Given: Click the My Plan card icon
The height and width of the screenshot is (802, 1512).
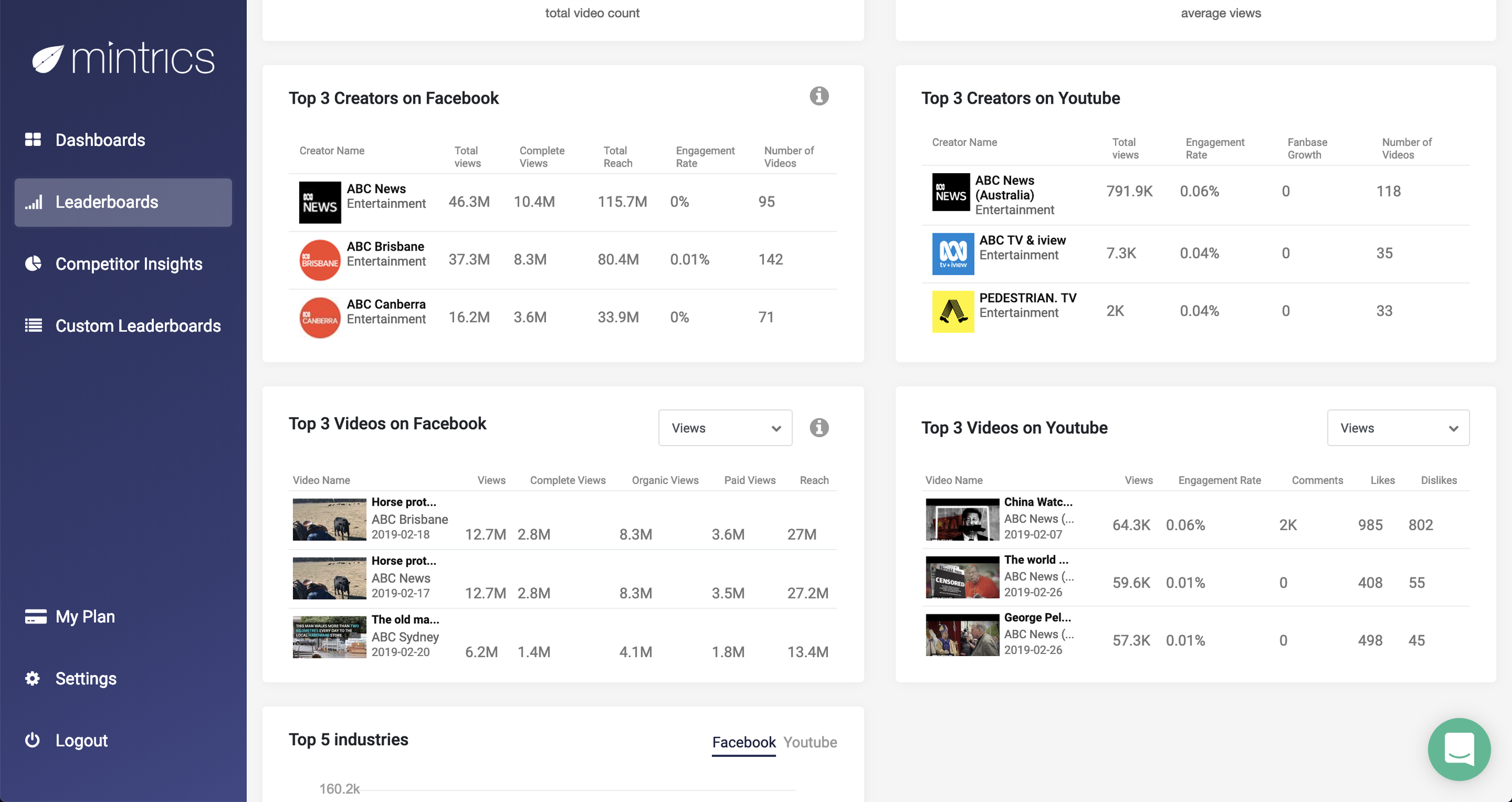Looking at the screenshot, I should (x=35, y=617).
